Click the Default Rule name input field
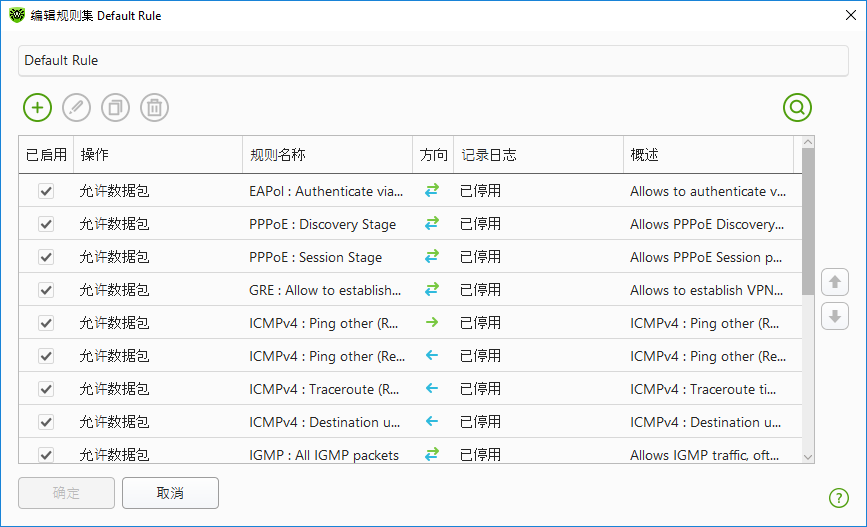 tap(433, 61)
